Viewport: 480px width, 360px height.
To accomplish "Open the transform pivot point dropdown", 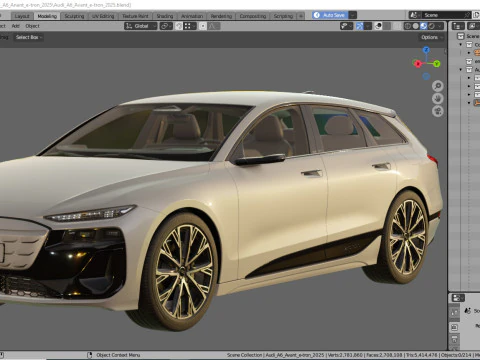I will pyautogui.click(x=166, y=26).
